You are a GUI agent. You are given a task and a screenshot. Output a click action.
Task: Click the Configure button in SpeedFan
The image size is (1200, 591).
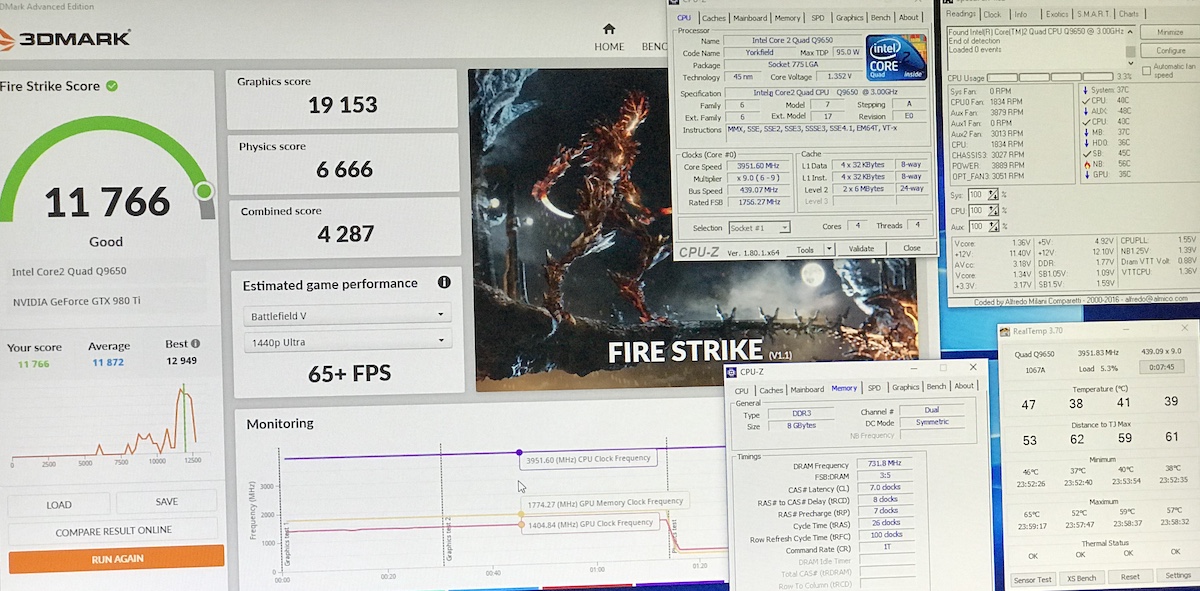(x=1170, y=50)
